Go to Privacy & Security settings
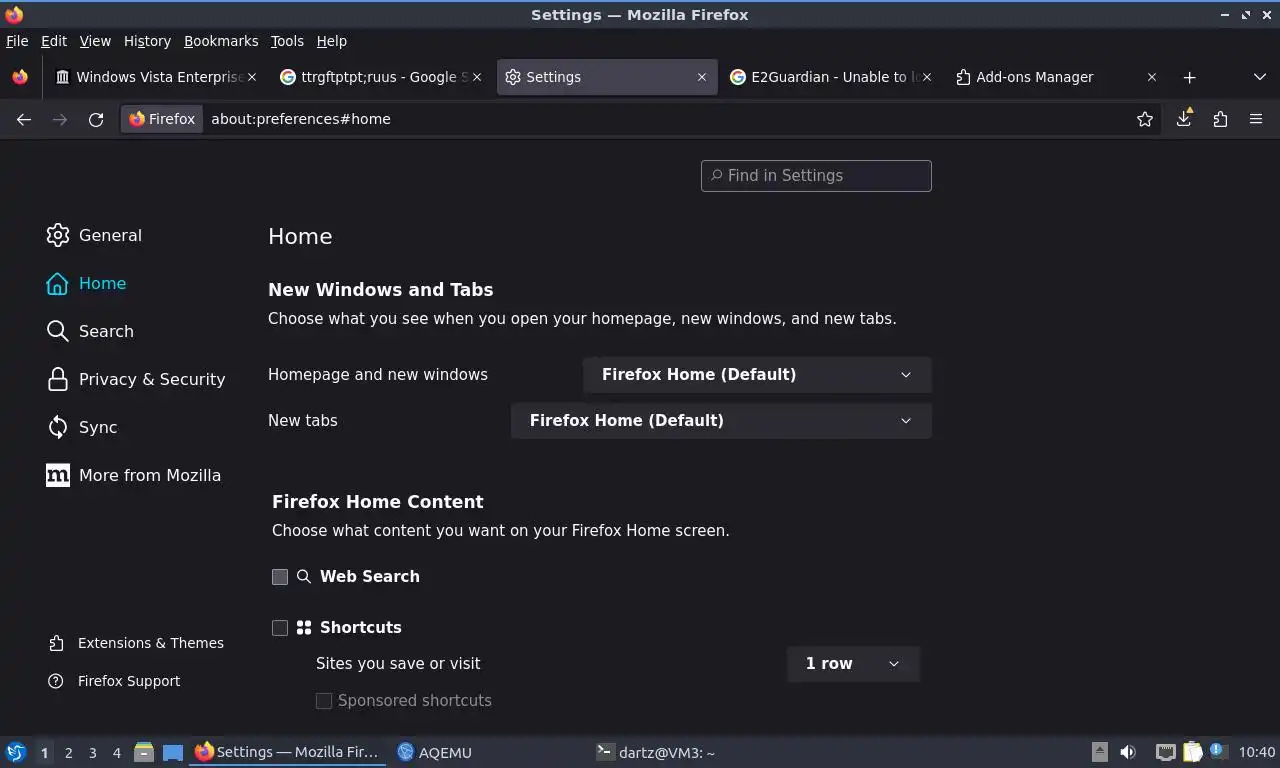 point(136,379)
